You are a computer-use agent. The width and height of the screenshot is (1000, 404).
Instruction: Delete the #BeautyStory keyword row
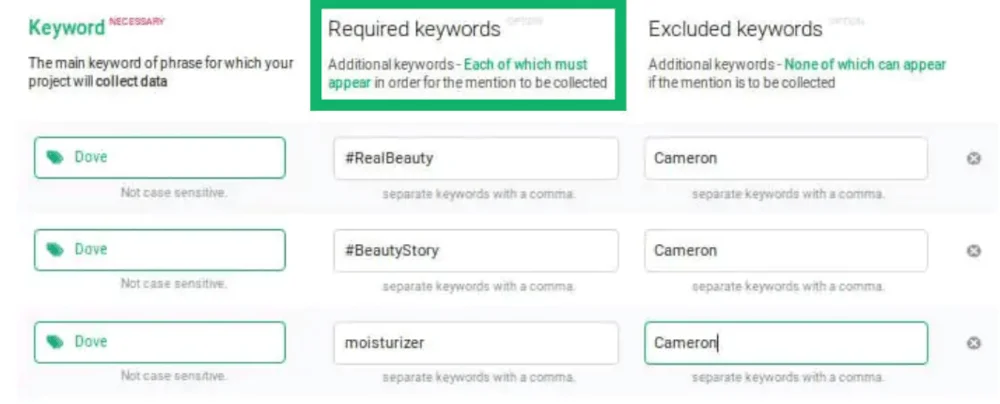pyautogui.click(x=973, y=251)
